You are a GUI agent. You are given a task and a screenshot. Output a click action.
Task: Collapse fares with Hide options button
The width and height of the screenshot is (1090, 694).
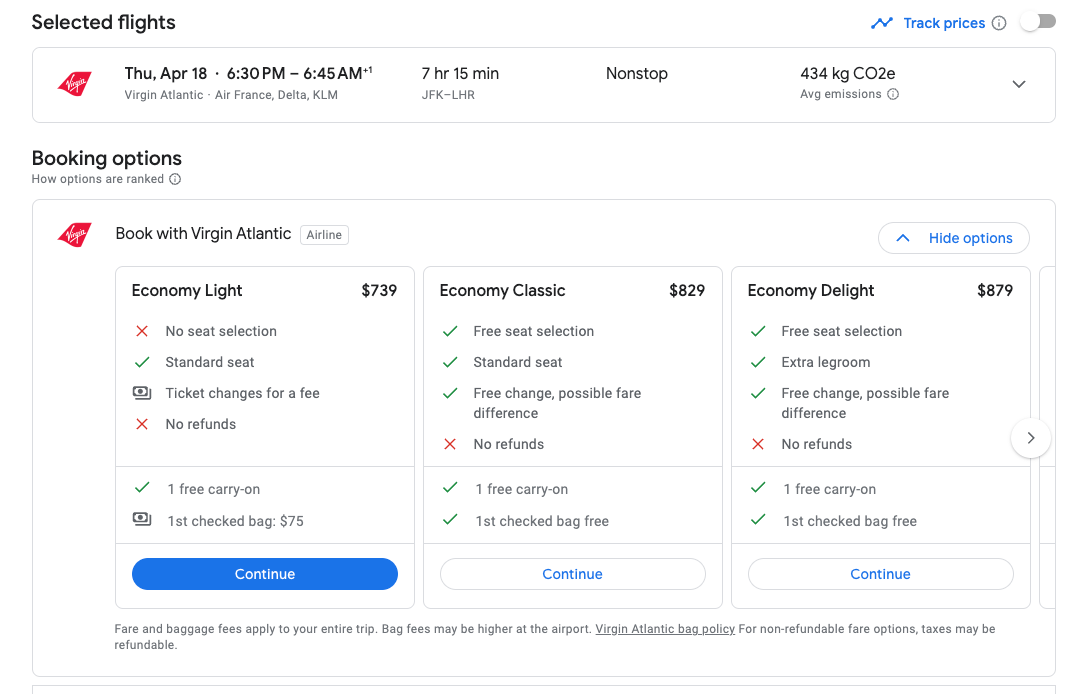coord(953,238)
